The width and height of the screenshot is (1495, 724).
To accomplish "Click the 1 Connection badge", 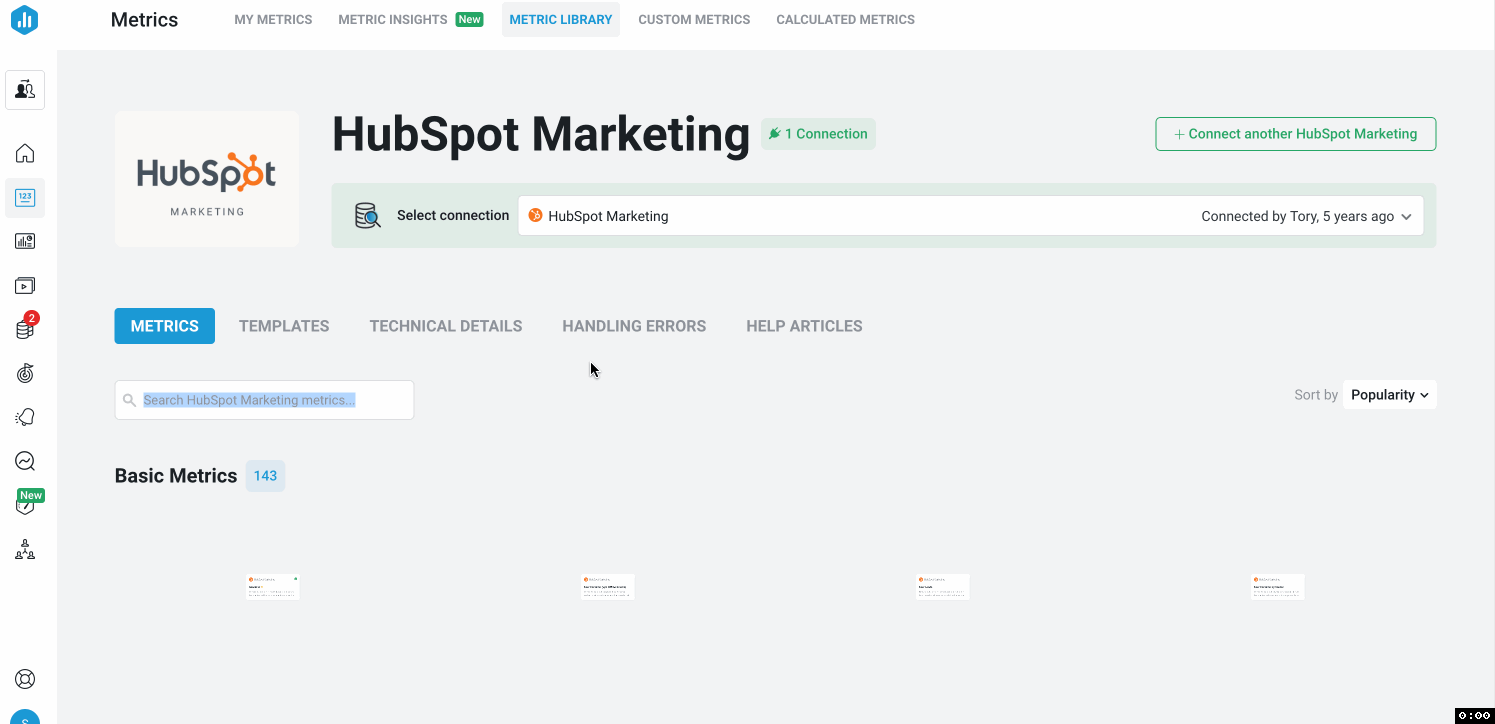I will [818, 133].
